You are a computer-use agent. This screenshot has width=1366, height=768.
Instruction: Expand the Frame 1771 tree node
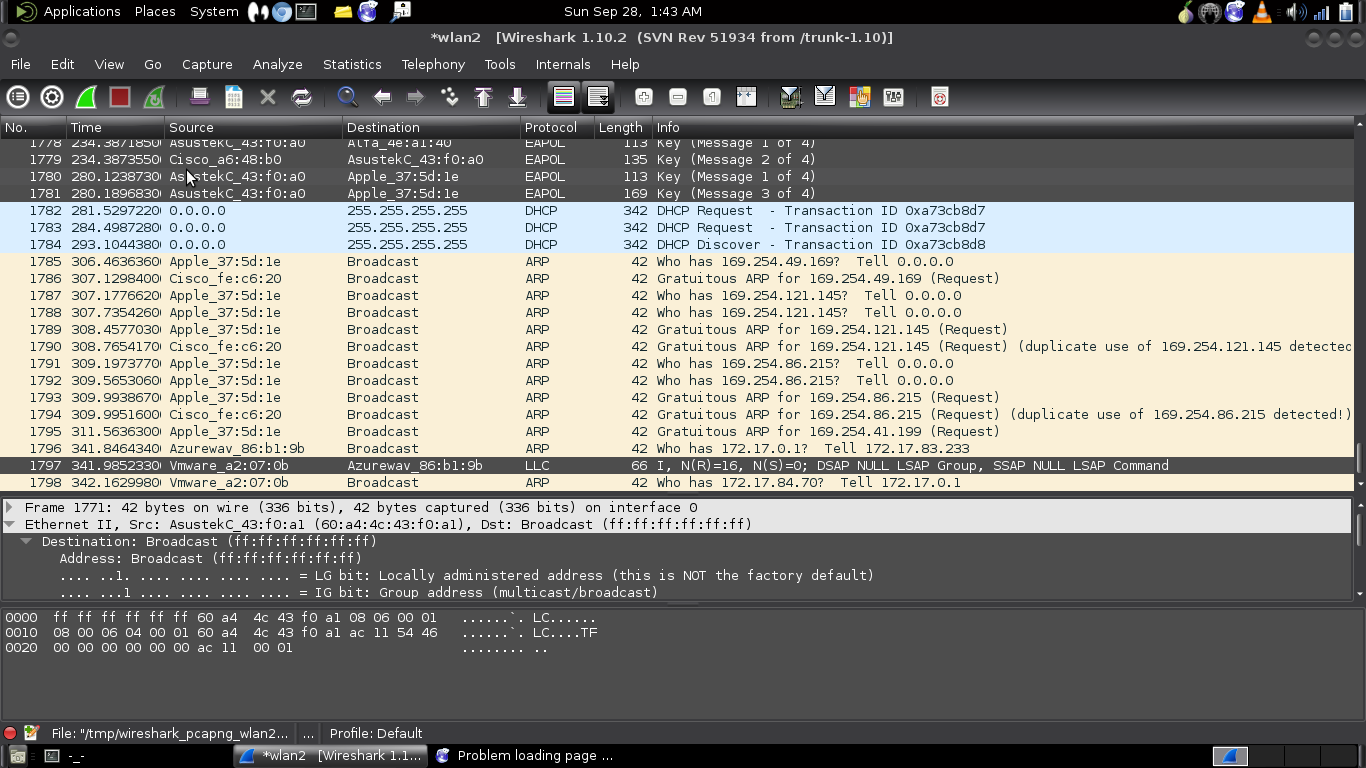pyautogui.click(x=10, y=507)
